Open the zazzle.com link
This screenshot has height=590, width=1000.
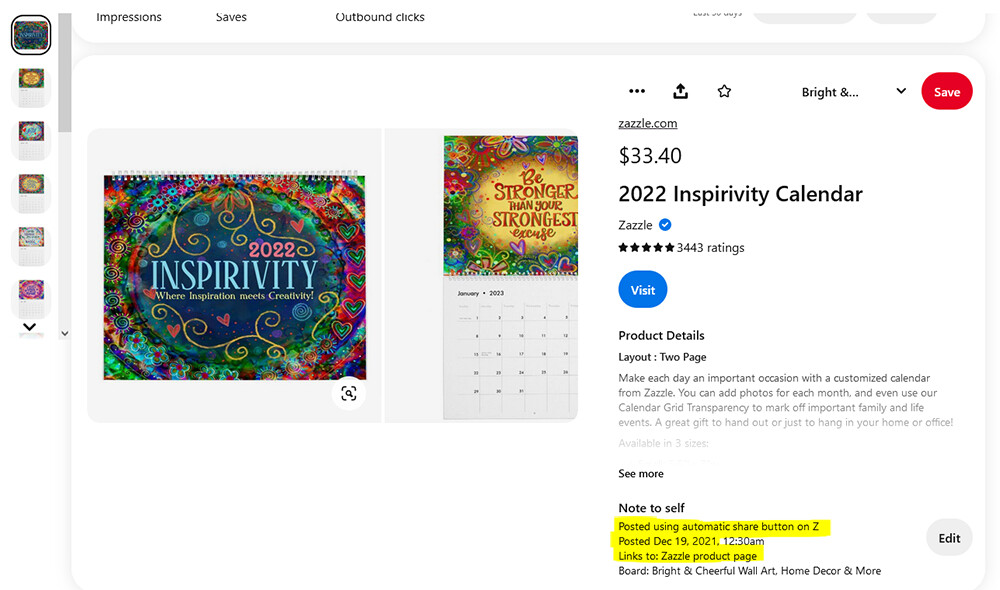[647, 123]
